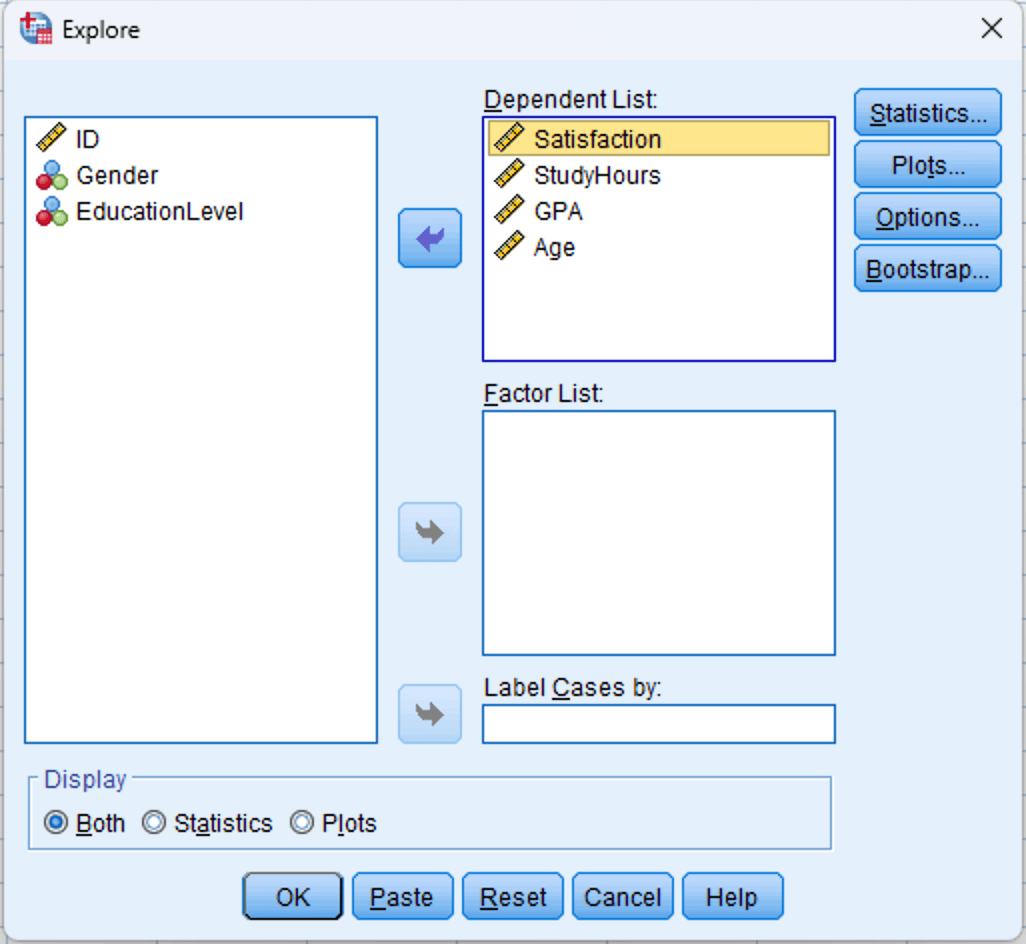Open the Bootstrap... dialog
Screen dimensions: 1026x944
point(927,269)
